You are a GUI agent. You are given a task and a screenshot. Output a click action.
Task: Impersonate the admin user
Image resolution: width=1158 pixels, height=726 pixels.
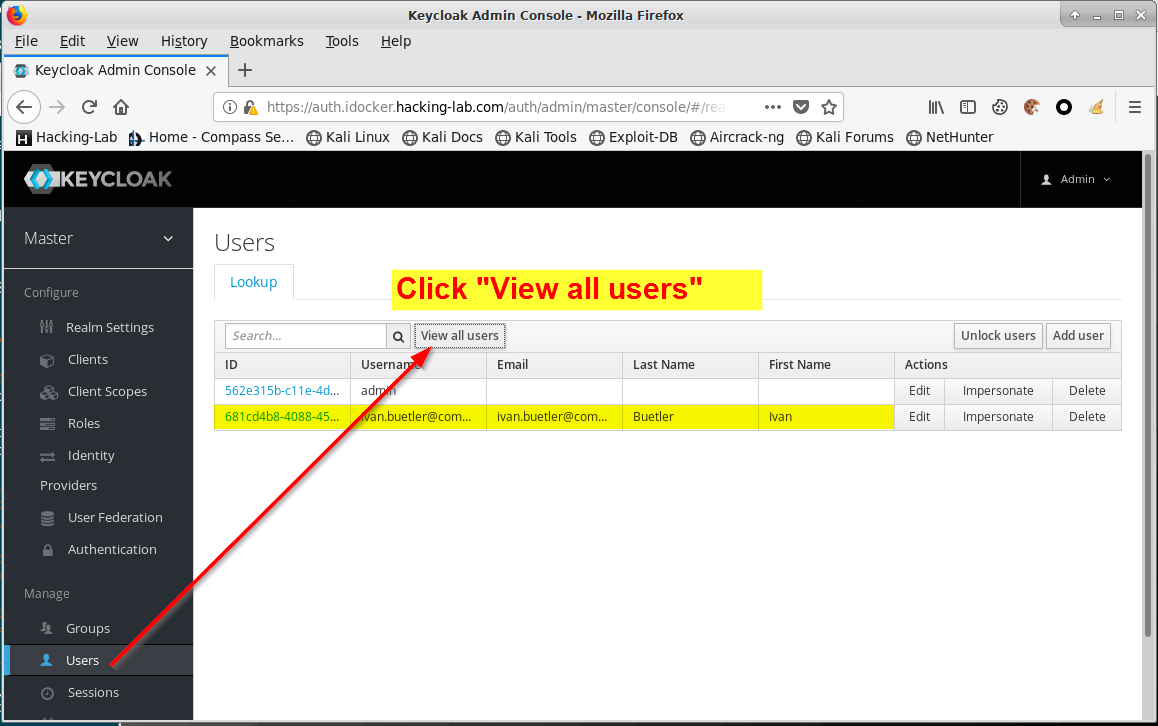(998, 391)
